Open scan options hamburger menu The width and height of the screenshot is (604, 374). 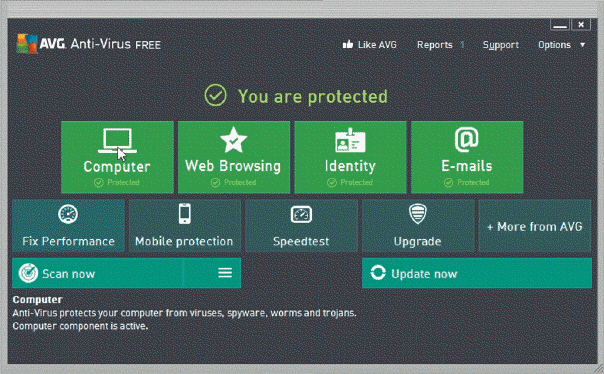tap(225, 273)
